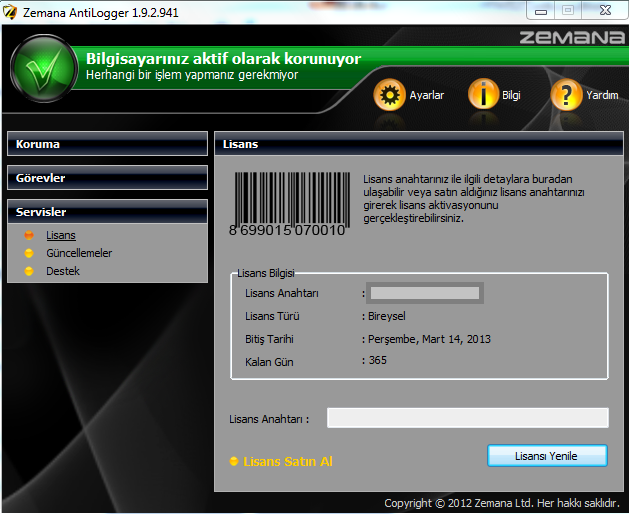Click expiry date 'Perşembe, Mart 14, 2013'
Screen dimensions: 629x514
[x=429, y=339]
